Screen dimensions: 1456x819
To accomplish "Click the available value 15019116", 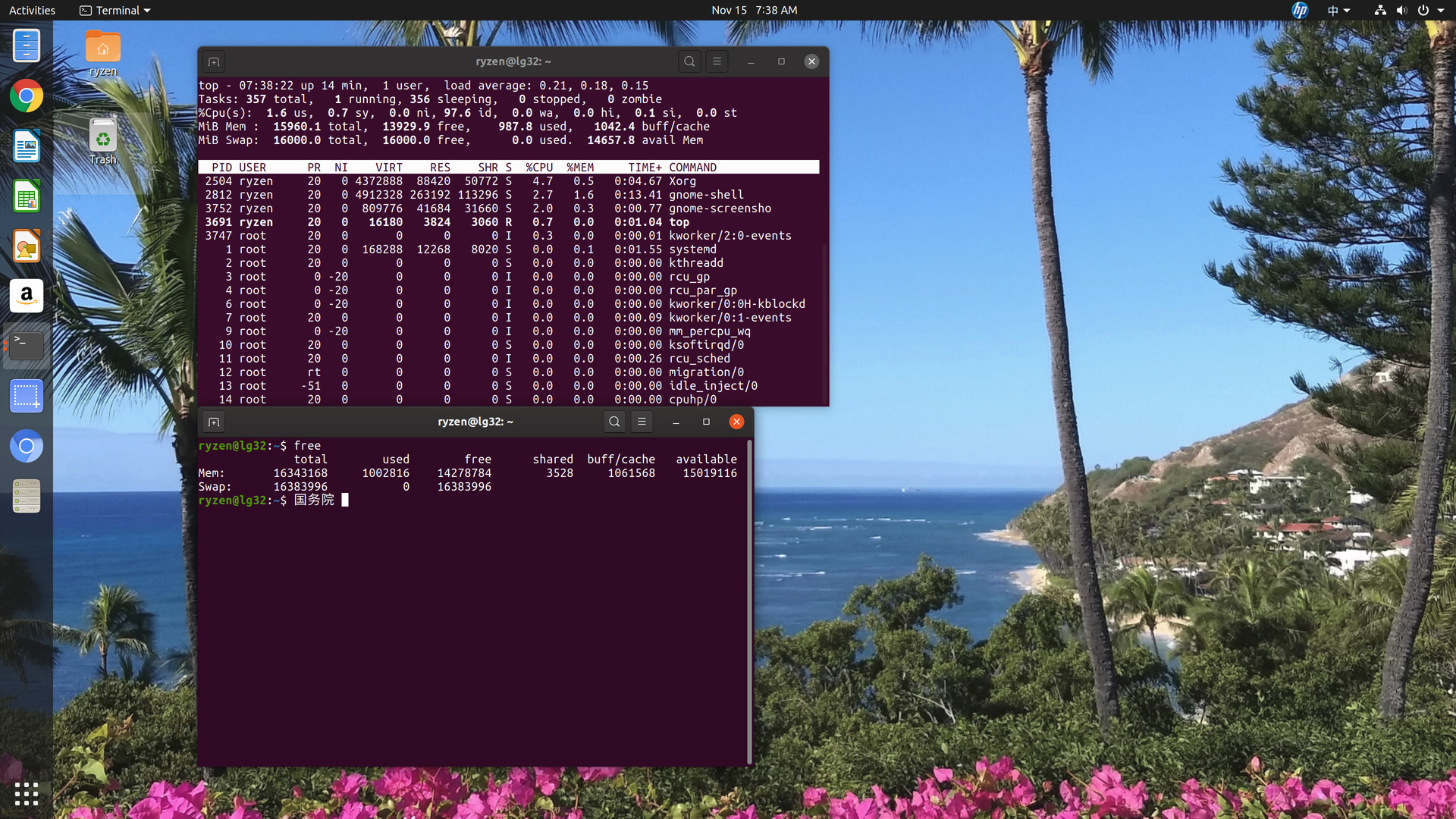I will [x=710, y=473].
